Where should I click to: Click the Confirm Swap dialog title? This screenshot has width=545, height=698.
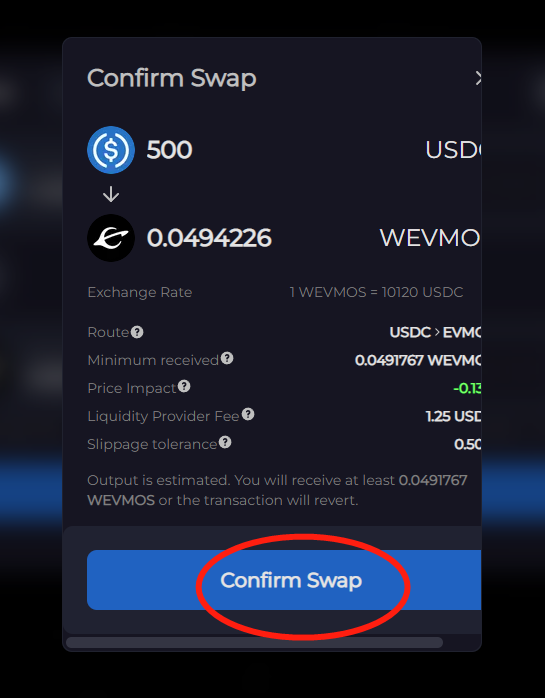171,78
